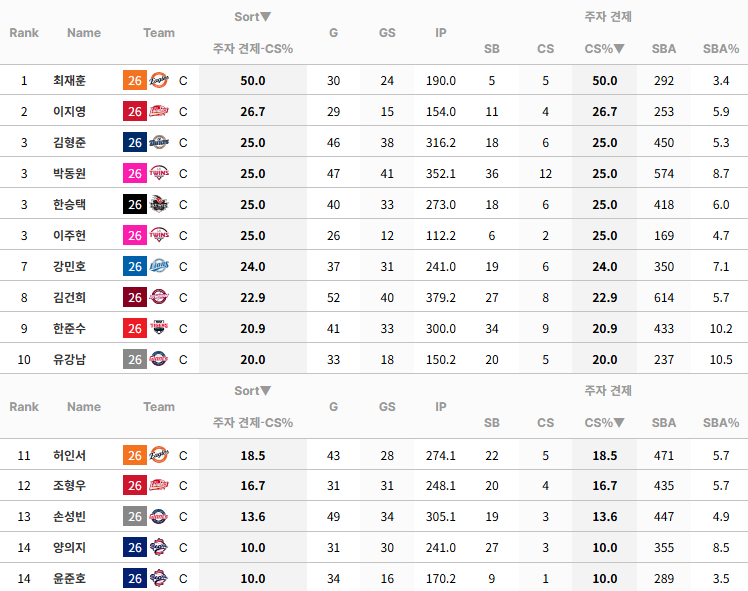Click the Giants logo beside 유강남
Screen dimensions: 748x591
(159, 359)
